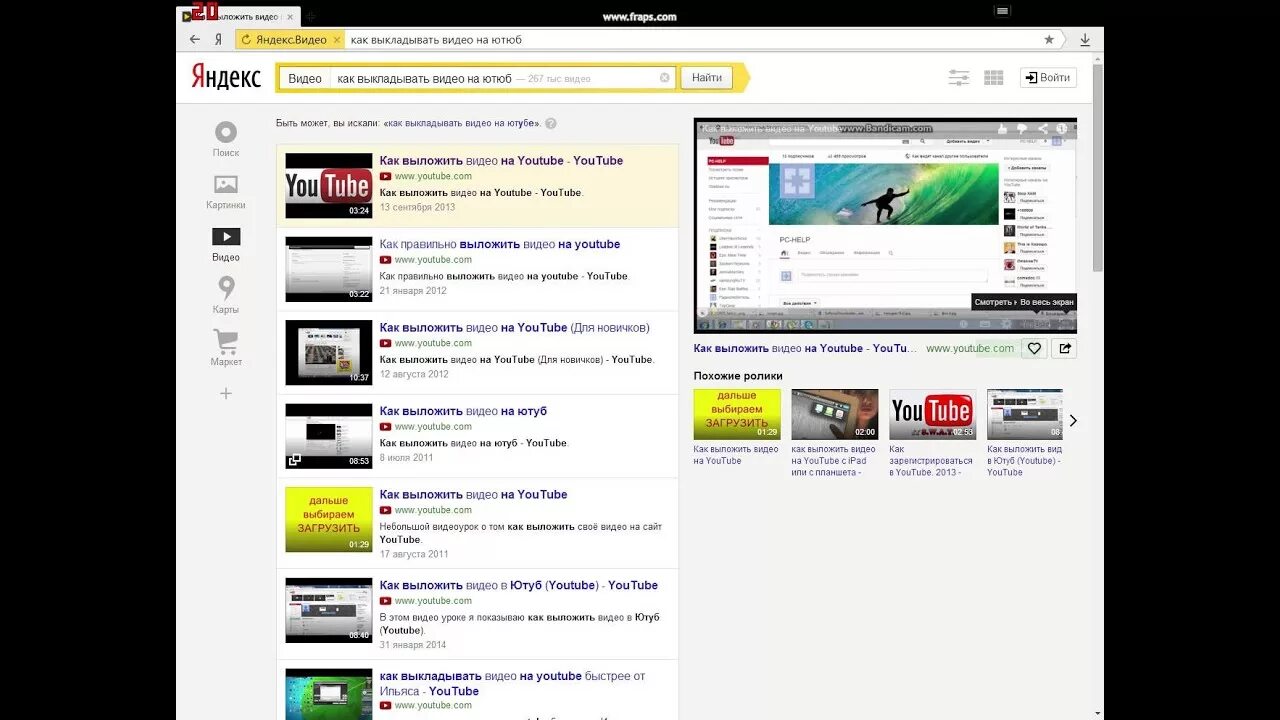Open yellow ЗАГРУЗИТЬ thumbnail in results list

pyautogui.click(x=329, y=519)
